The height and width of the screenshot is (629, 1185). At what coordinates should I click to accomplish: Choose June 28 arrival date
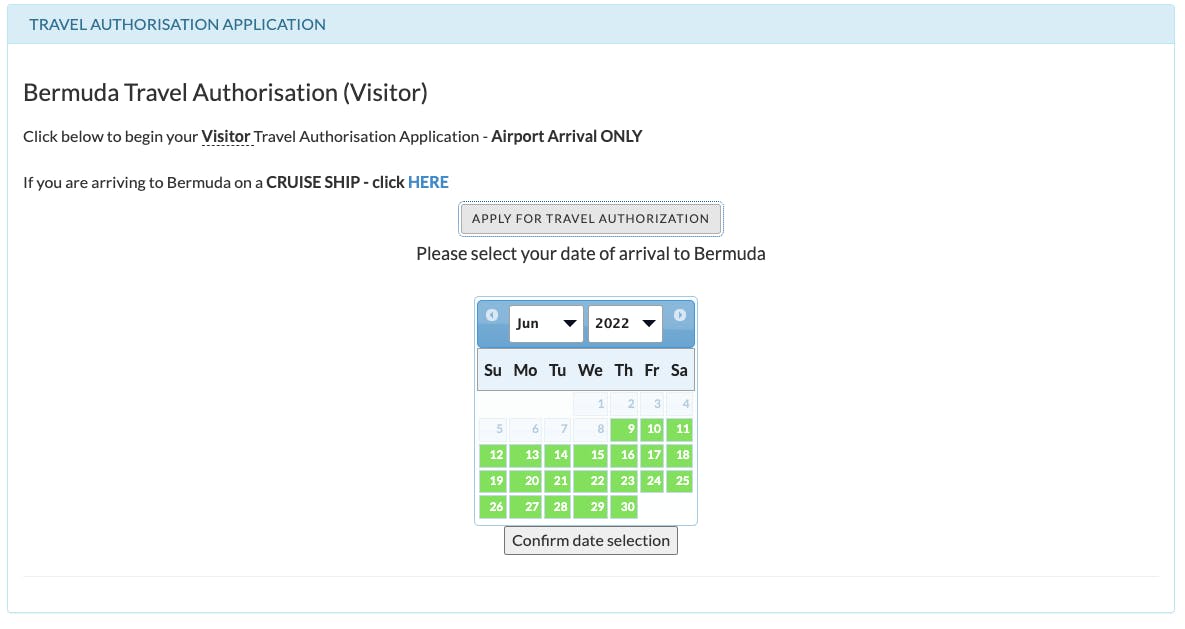[x=558, y=508]
